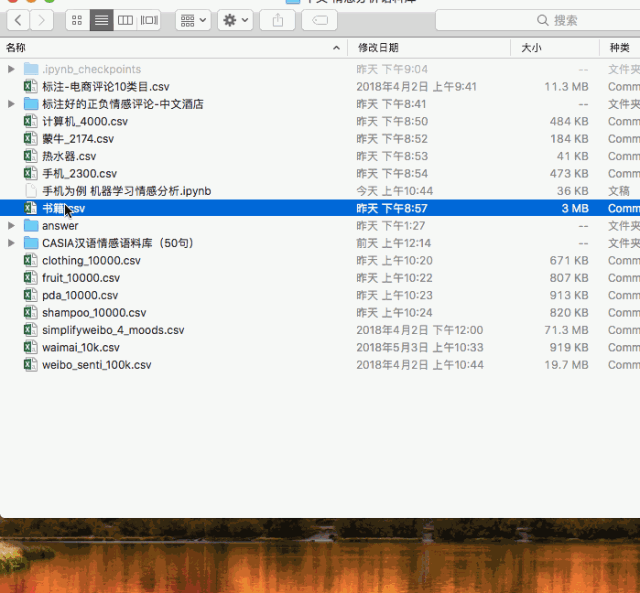Viewport: 640px width, 593px height.
Task: Click the icon of shampoo_10000.csv
Action: point(31,312)
